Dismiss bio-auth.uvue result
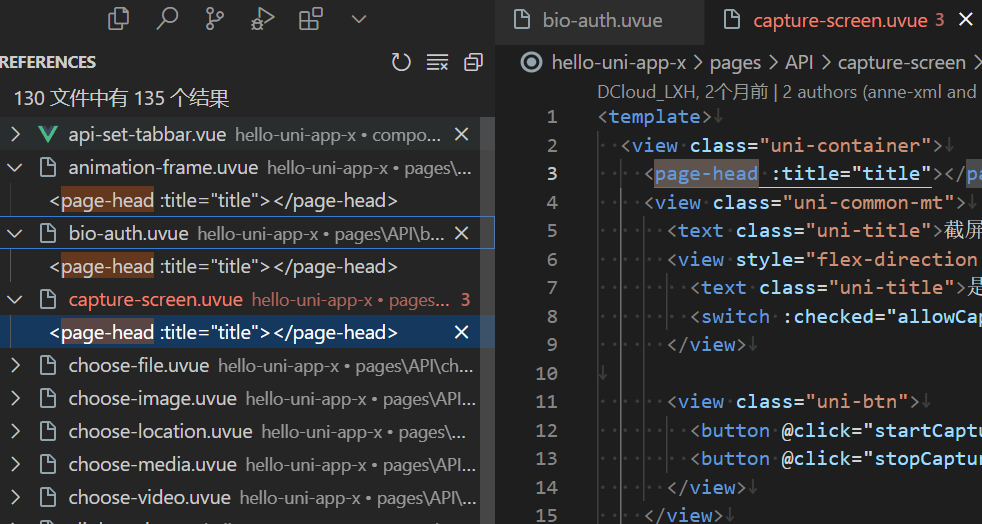982x524 pixels. tap(462, 234)
